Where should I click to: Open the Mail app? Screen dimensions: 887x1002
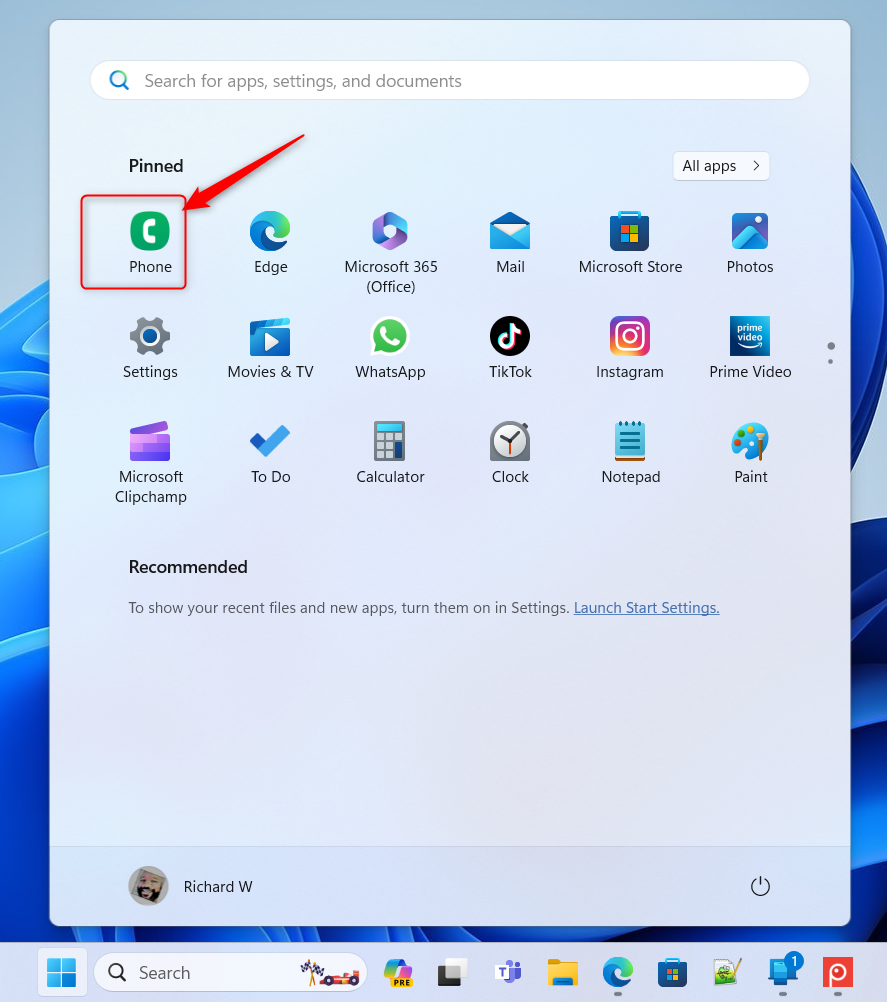click(x=510, y=243)
